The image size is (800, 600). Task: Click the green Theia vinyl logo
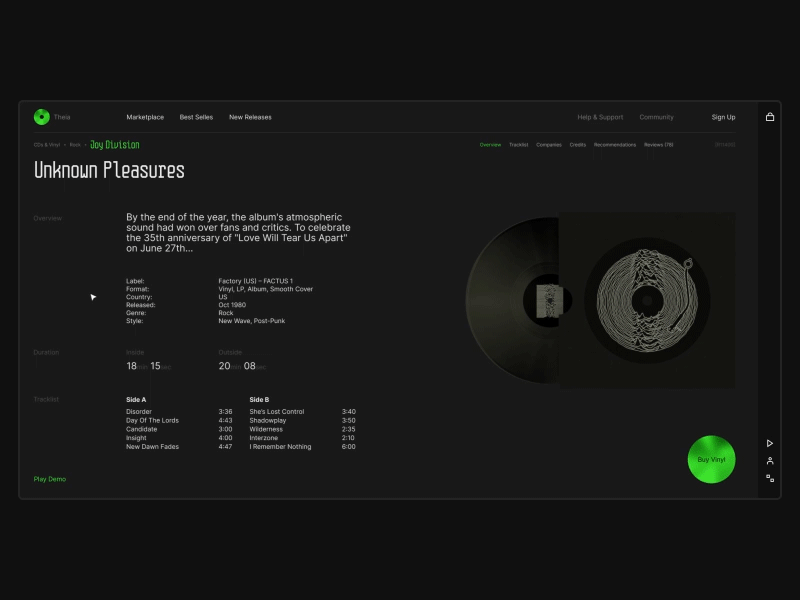click(41, 117)
